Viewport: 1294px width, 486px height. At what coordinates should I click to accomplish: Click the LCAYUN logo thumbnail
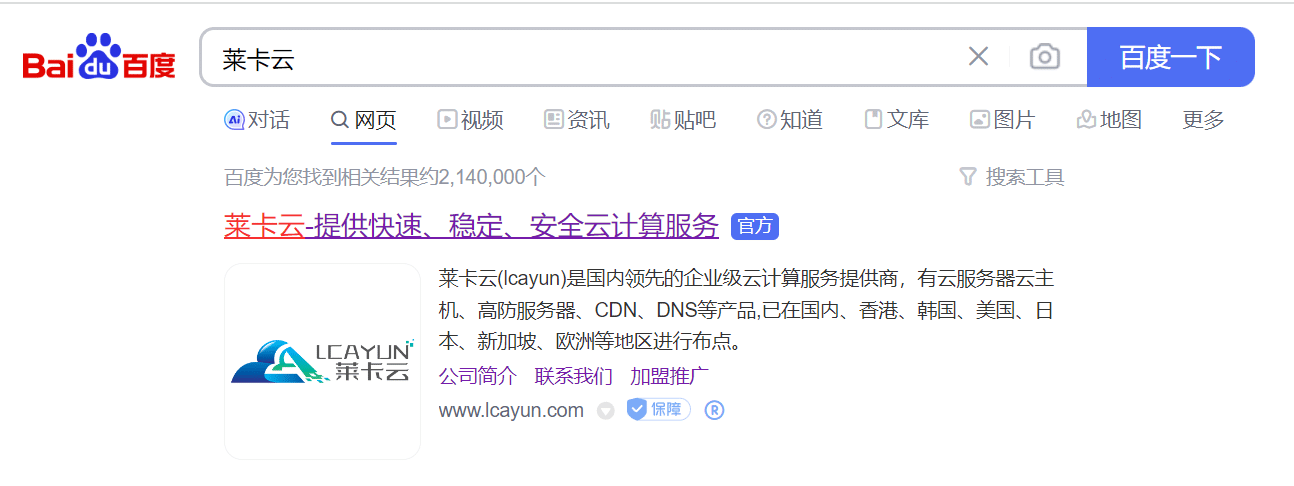(322, 361)
